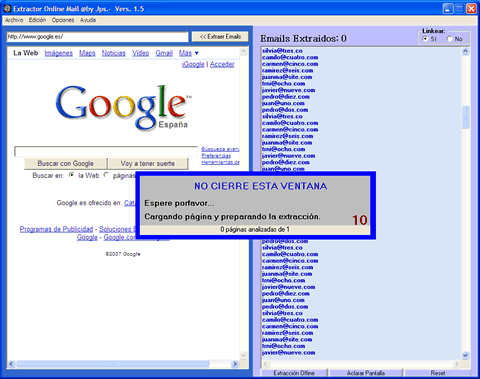Click the Buscar con Google button

point(66,164)
